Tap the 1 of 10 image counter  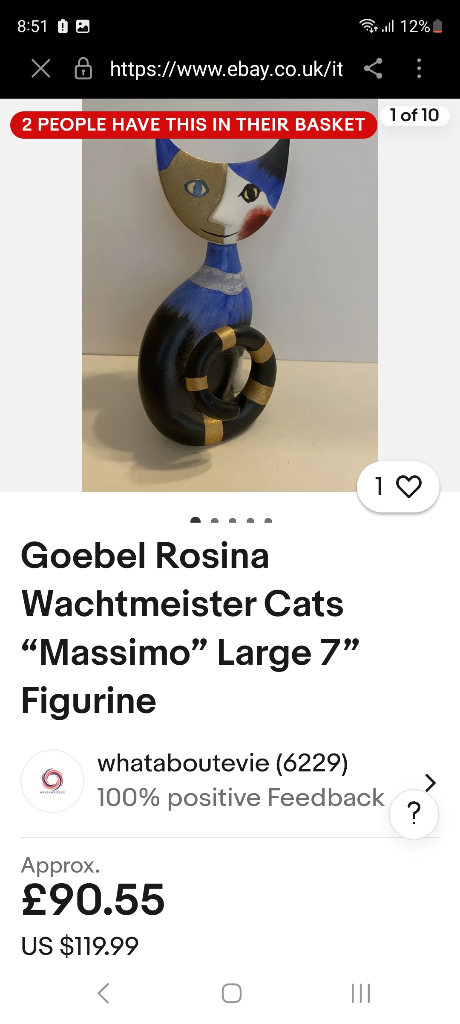(414, 116)
